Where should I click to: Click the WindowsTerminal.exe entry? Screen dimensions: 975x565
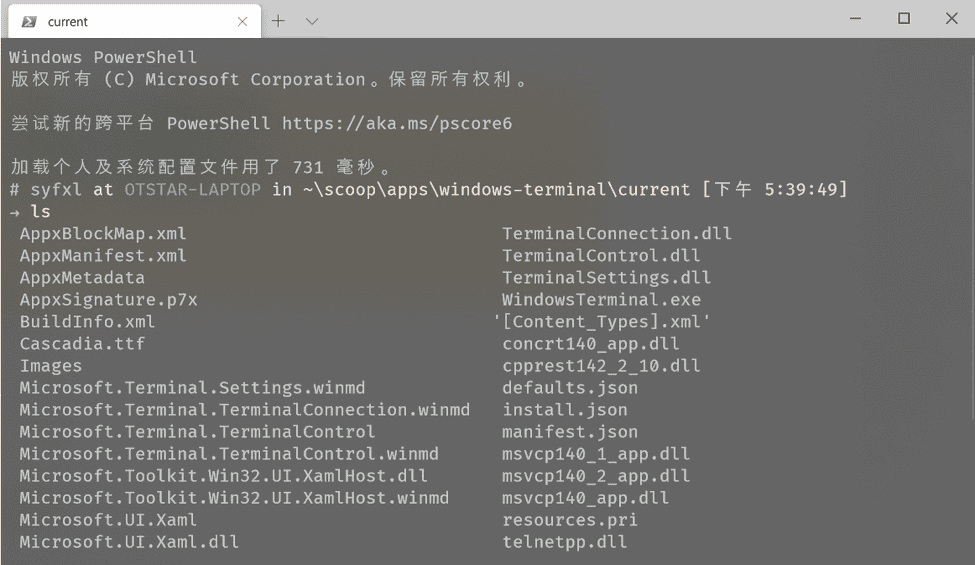tap(601, 300)
